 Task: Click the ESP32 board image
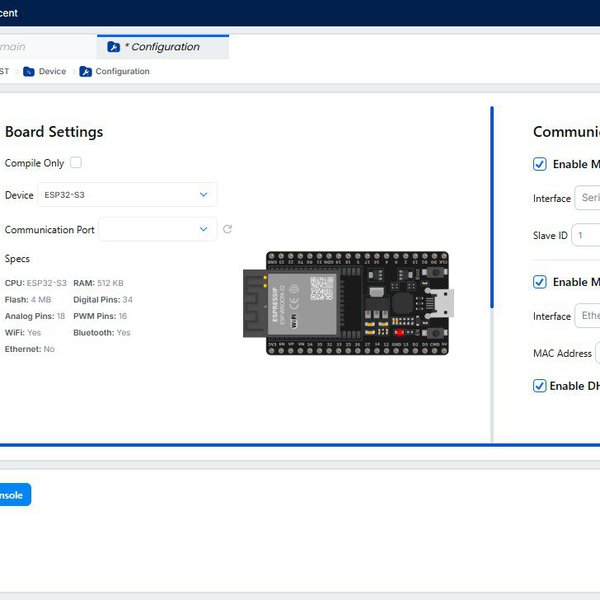tap(348, 303)
